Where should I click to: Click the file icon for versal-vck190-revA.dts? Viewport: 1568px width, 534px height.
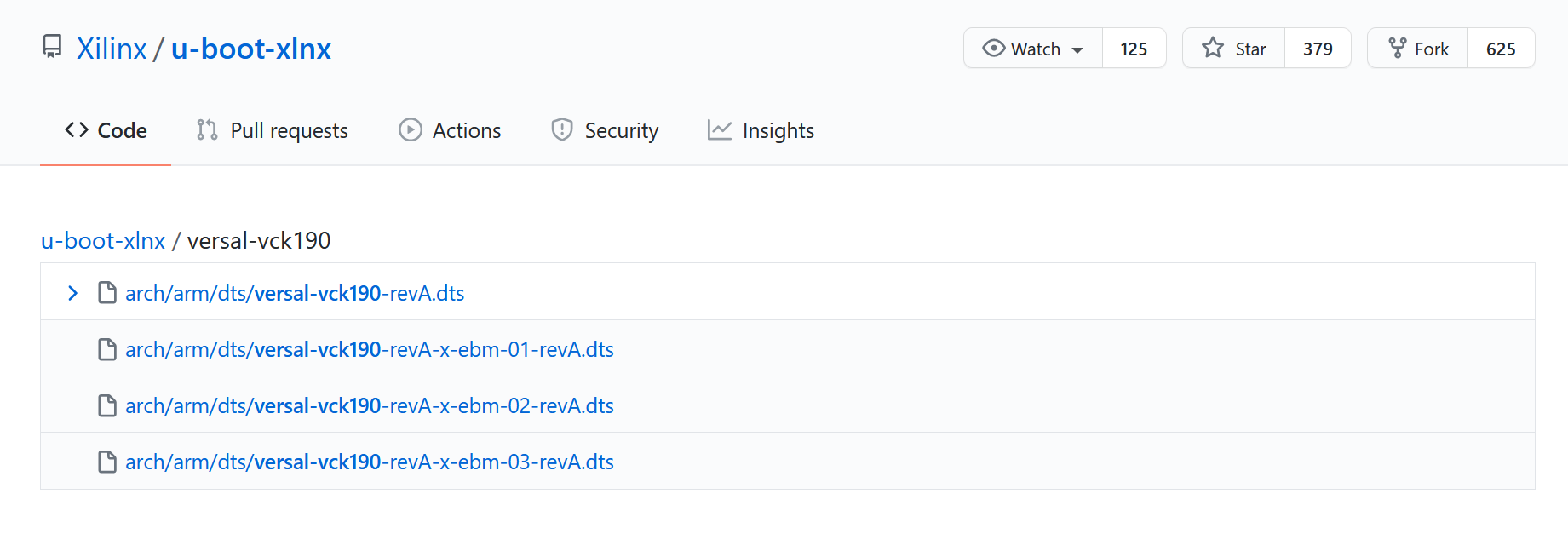coord(107,293)
